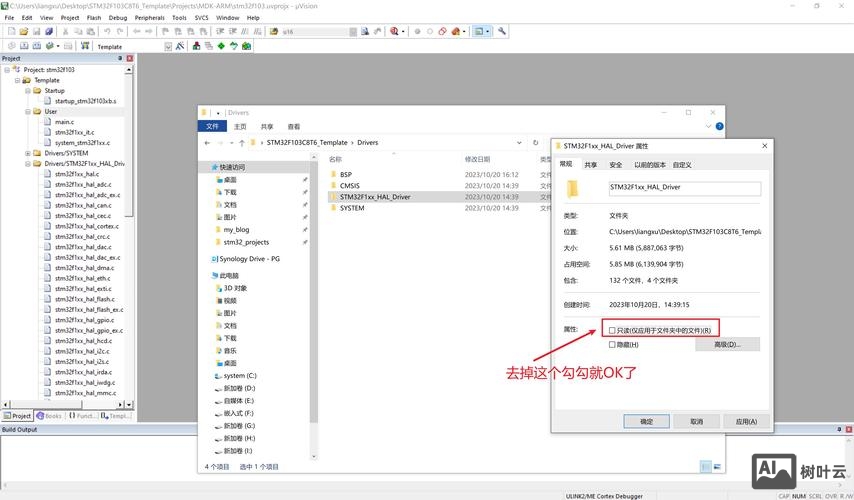Click the Undo toolbar icon

coord(107,32)
